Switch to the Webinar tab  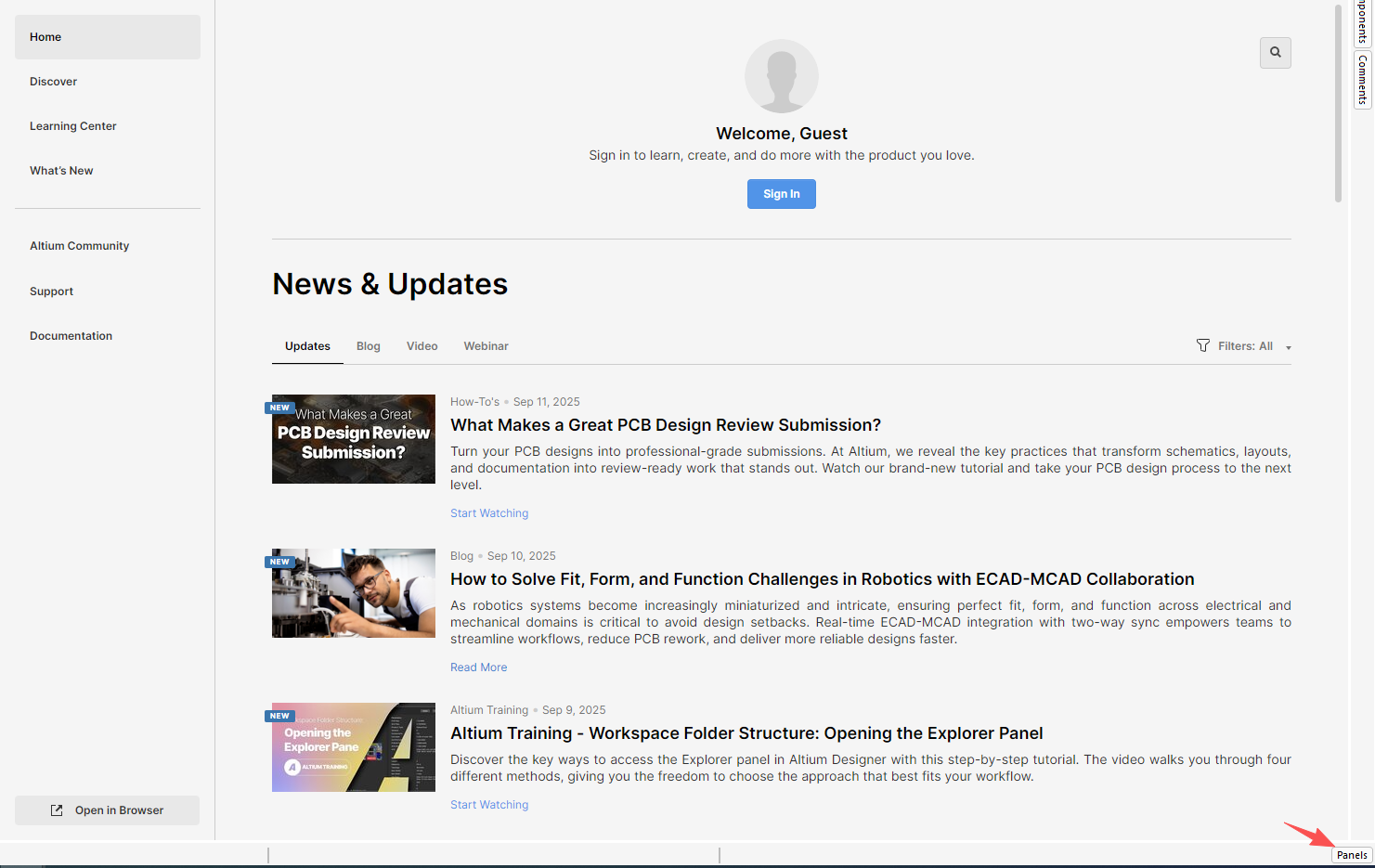486,346
